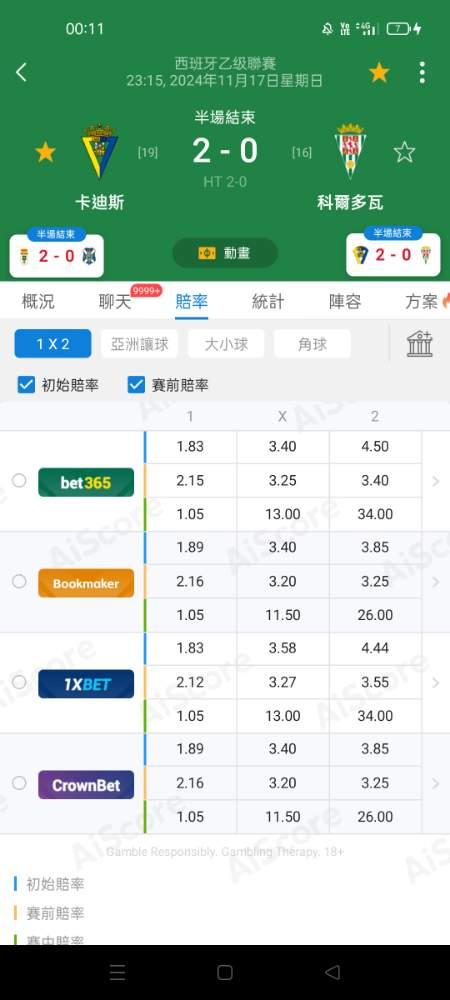Tap bet365 initial home odds 1.83
Image resolution: width=450 pixels, height=1000 pixels.
point(190,446)
